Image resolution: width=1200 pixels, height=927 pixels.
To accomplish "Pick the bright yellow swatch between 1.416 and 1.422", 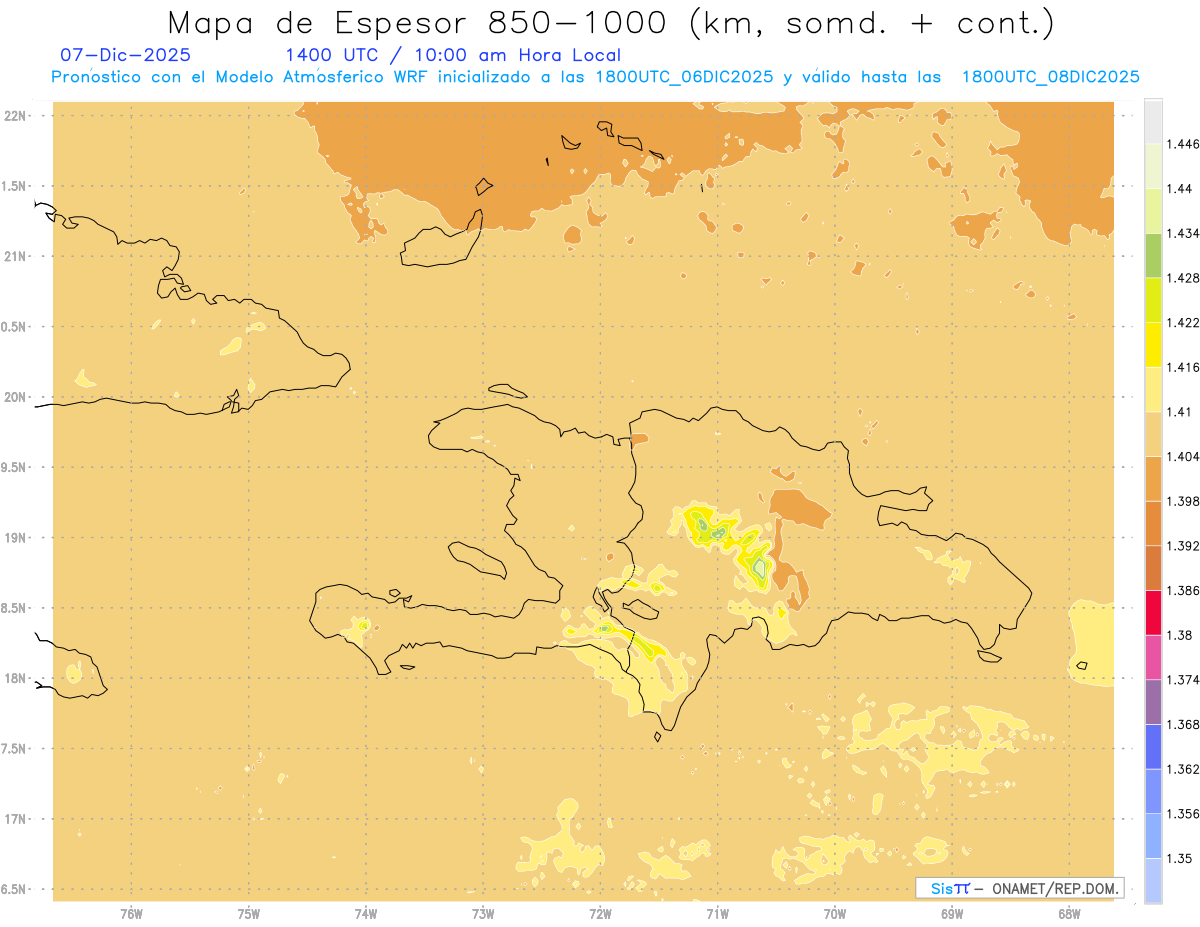I will point(1153,344).
